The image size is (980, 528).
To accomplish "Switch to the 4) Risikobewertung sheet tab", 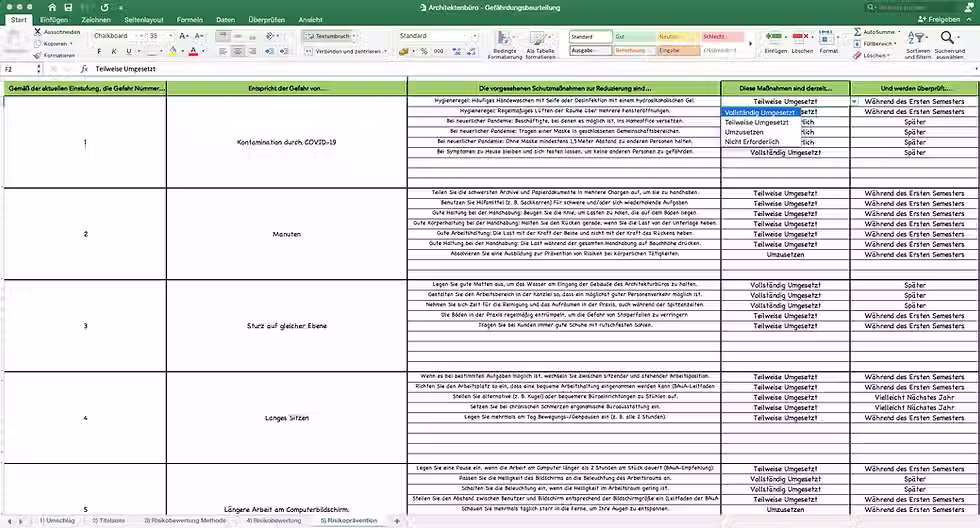I will click(x=273, y=521).
